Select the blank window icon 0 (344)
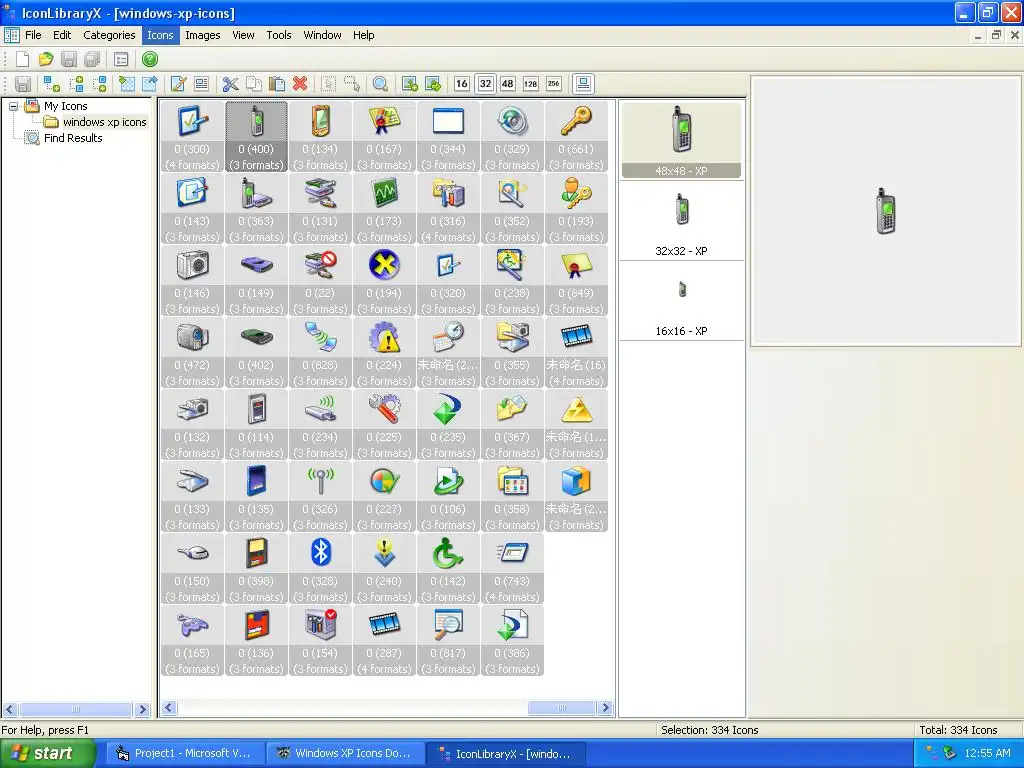 (x=448, y=136)
